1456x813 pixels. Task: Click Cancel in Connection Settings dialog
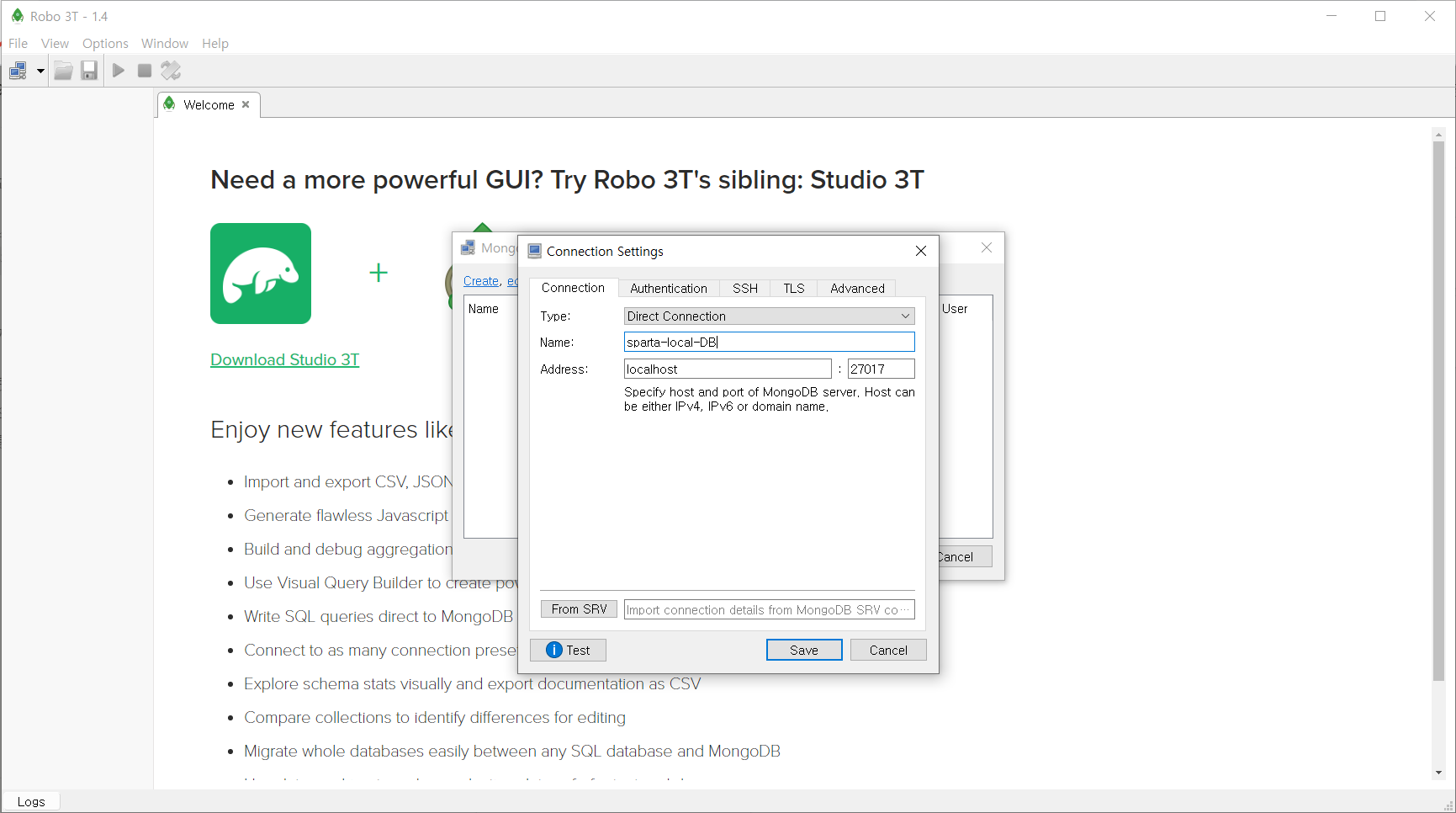pyautogui.click(x=888, y=650)
